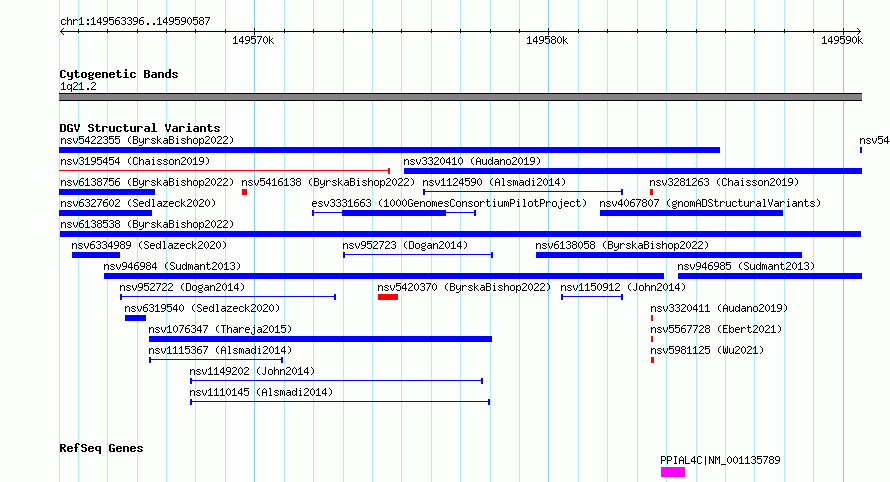Click the nsv6319540 (Sedlazeck2020) label
The height and width of the screenshot is (482, 890).
coord(202,308)
